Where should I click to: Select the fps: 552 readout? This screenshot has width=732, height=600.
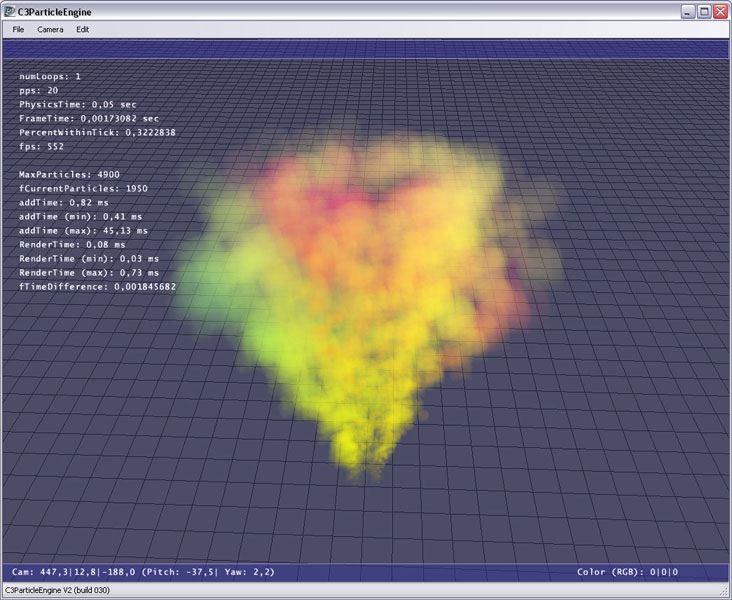click(41, 146)
